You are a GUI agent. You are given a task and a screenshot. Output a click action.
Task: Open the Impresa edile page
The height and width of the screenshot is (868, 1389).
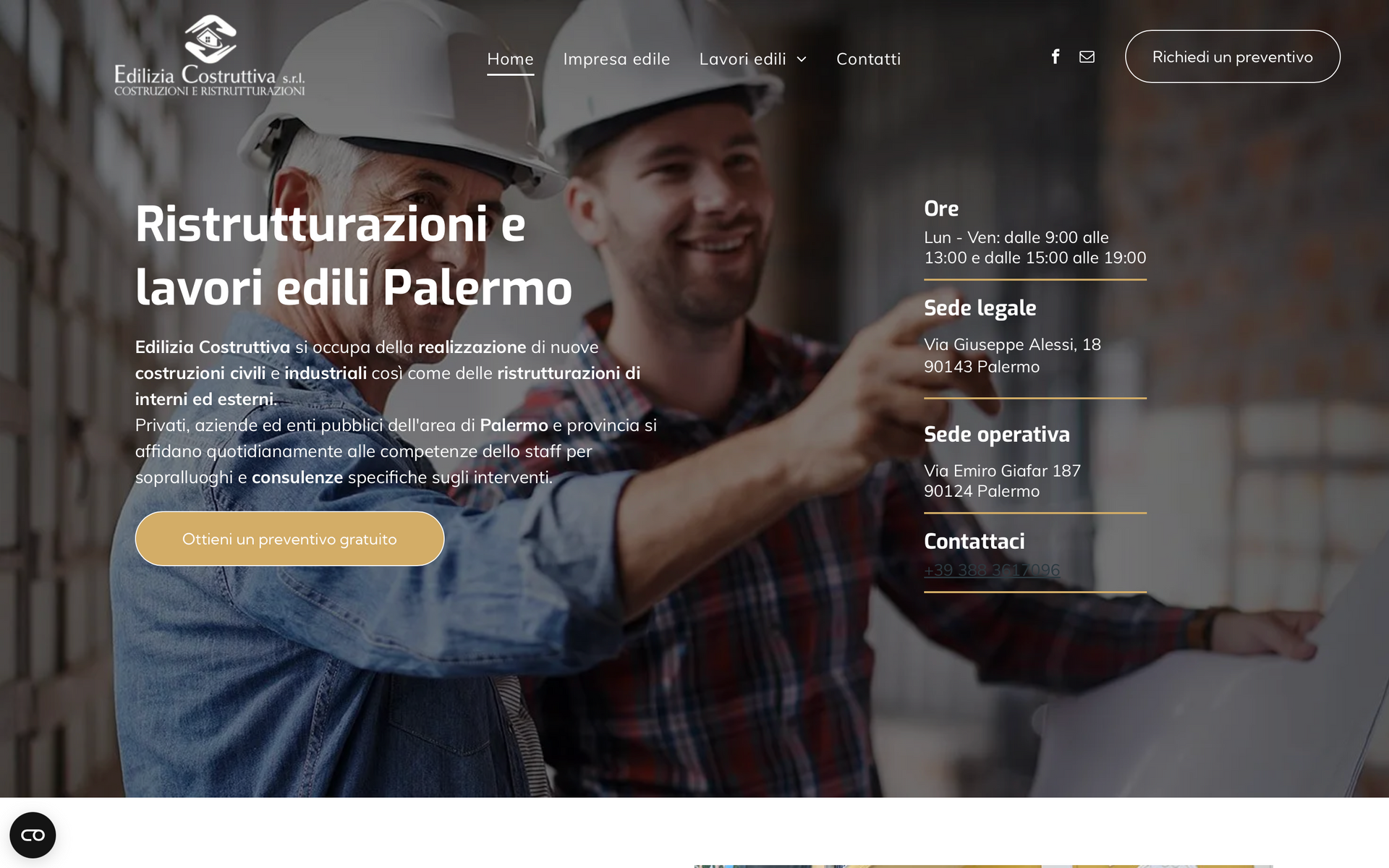pyautogui.click(x=616, y=59)
